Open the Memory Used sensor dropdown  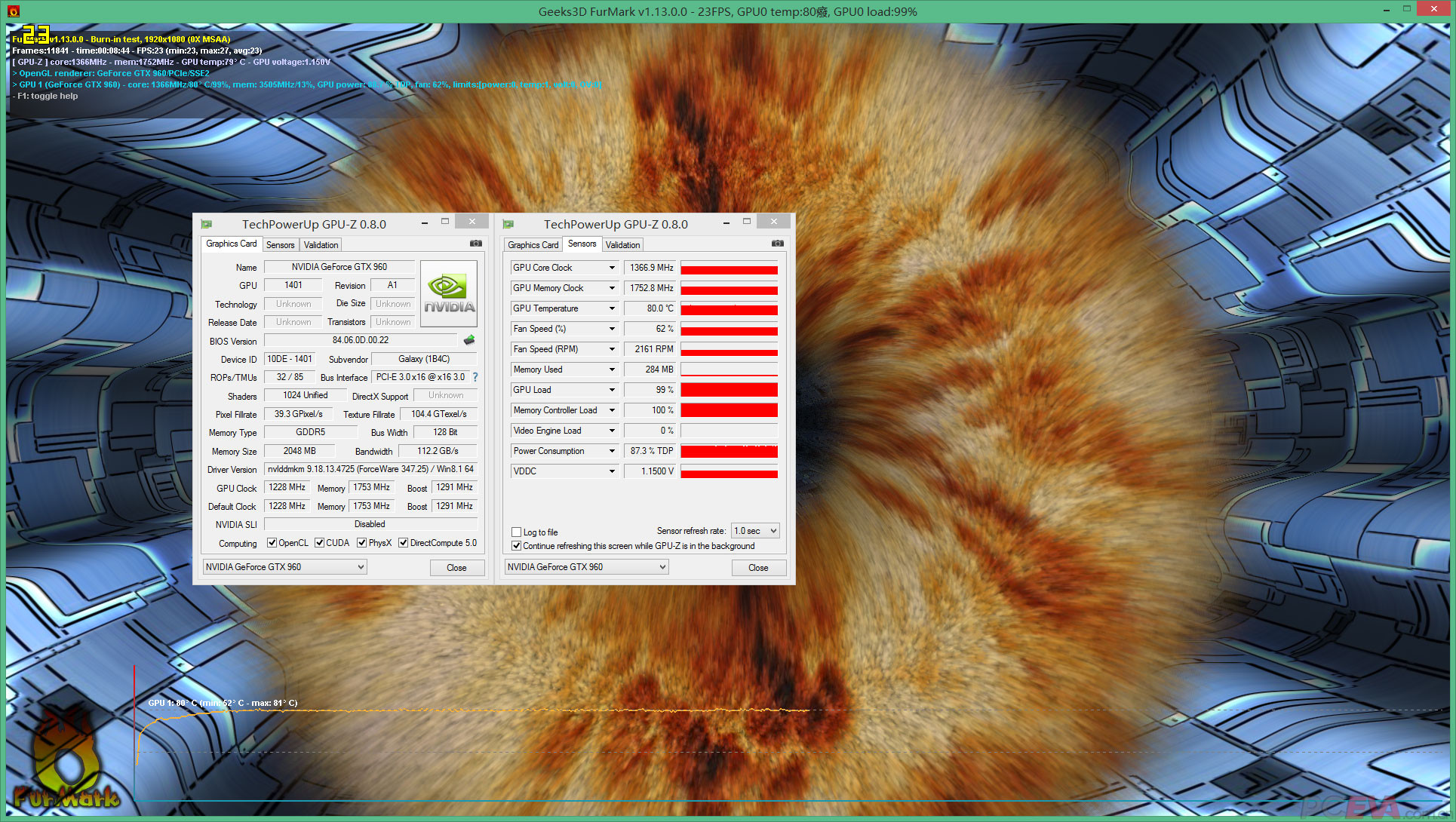(612, 370)
